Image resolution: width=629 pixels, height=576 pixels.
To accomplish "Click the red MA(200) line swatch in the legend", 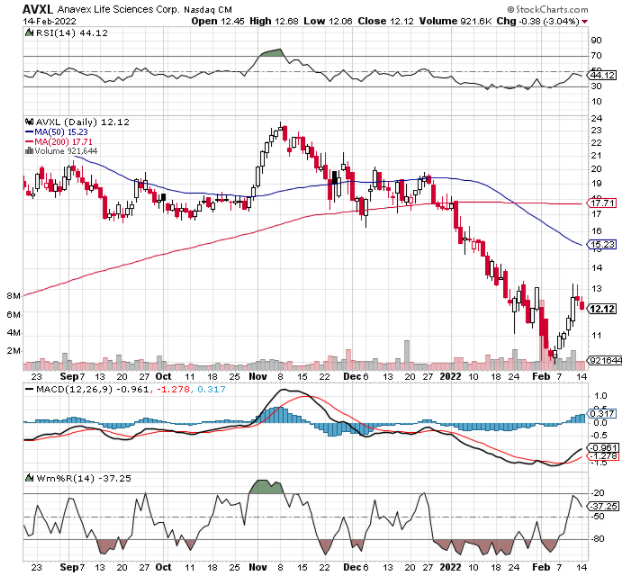I will pyautogui.click(x=29, y=142).
